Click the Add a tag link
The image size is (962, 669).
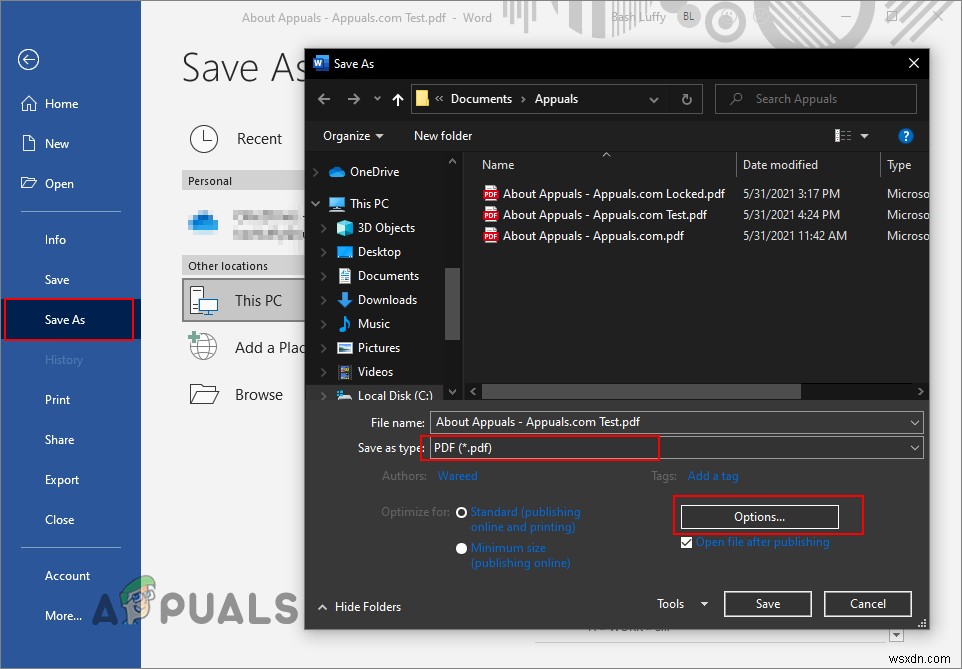pyautogui.click(x=713, y=476)
